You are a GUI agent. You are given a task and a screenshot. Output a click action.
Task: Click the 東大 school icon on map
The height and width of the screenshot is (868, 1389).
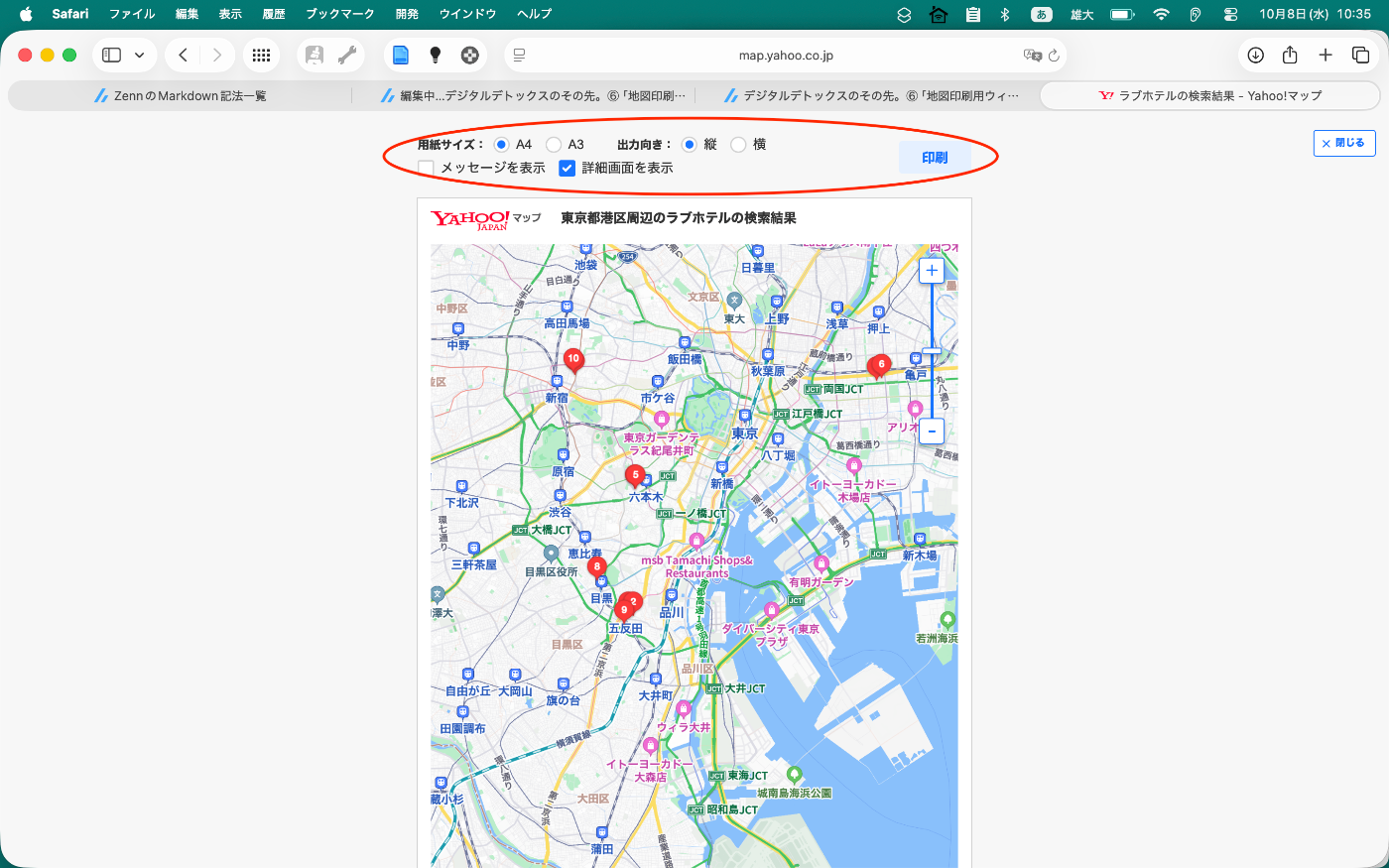pos(734,300)
